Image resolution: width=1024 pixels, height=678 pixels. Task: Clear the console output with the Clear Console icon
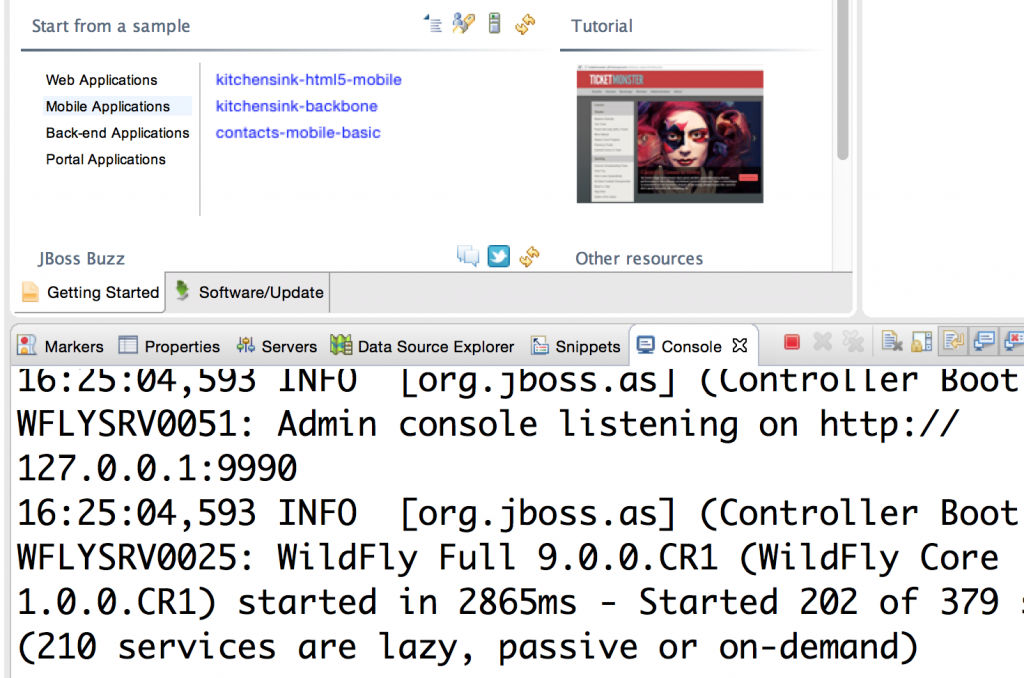point(891,342)
